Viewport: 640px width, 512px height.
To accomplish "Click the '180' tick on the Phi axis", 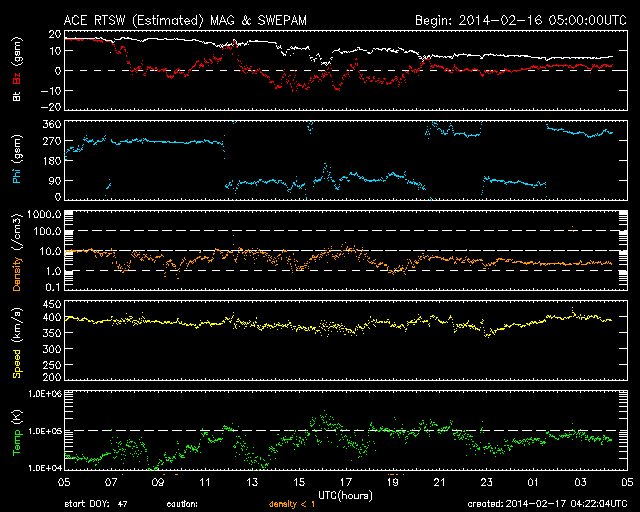I will [52, 160].
